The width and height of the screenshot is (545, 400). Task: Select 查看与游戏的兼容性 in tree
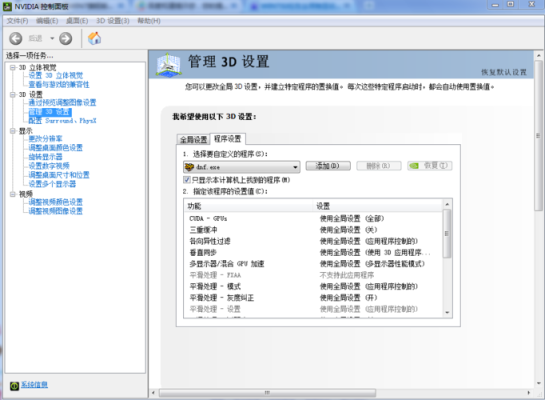[x=59, y=84]
